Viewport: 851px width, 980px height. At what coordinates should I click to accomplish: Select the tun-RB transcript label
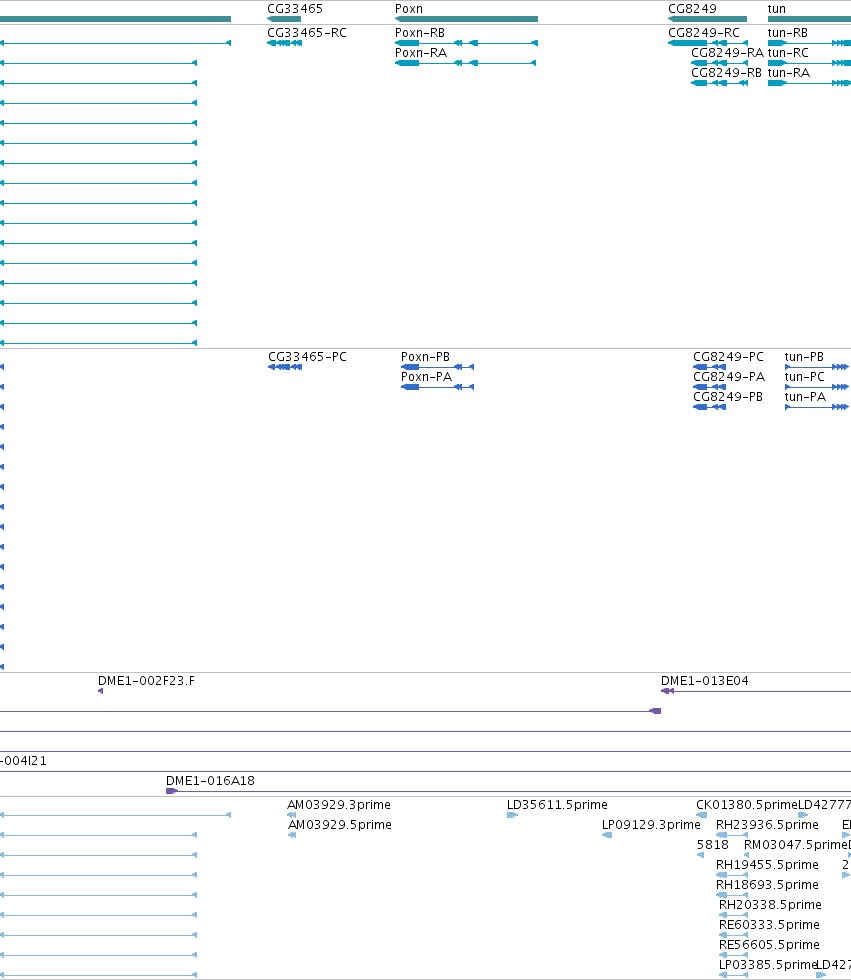pos(788,32)
